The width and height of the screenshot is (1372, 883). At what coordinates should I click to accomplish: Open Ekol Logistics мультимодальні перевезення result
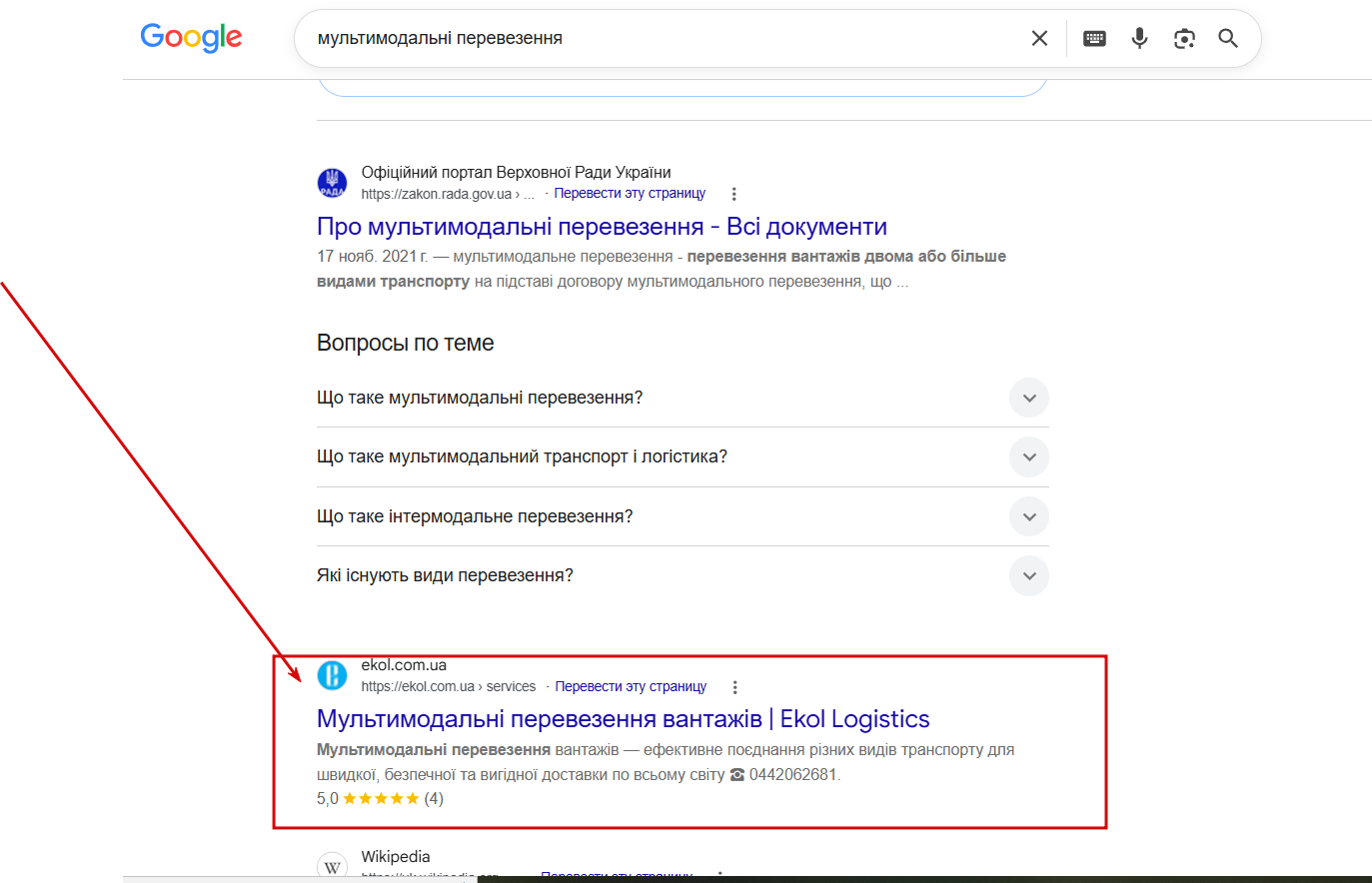[x=623, y=719]
